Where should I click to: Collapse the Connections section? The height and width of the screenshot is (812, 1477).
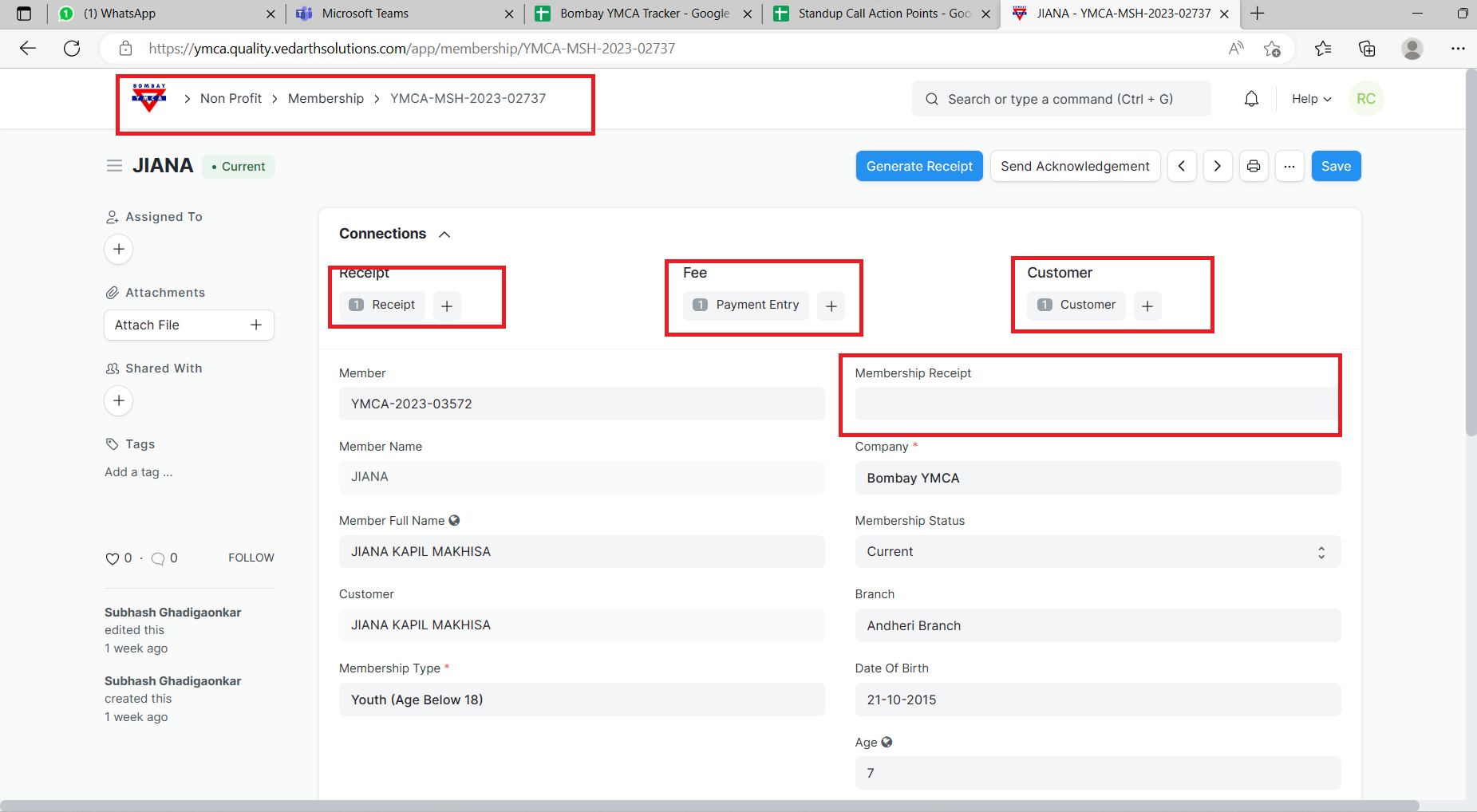[444, 234]
